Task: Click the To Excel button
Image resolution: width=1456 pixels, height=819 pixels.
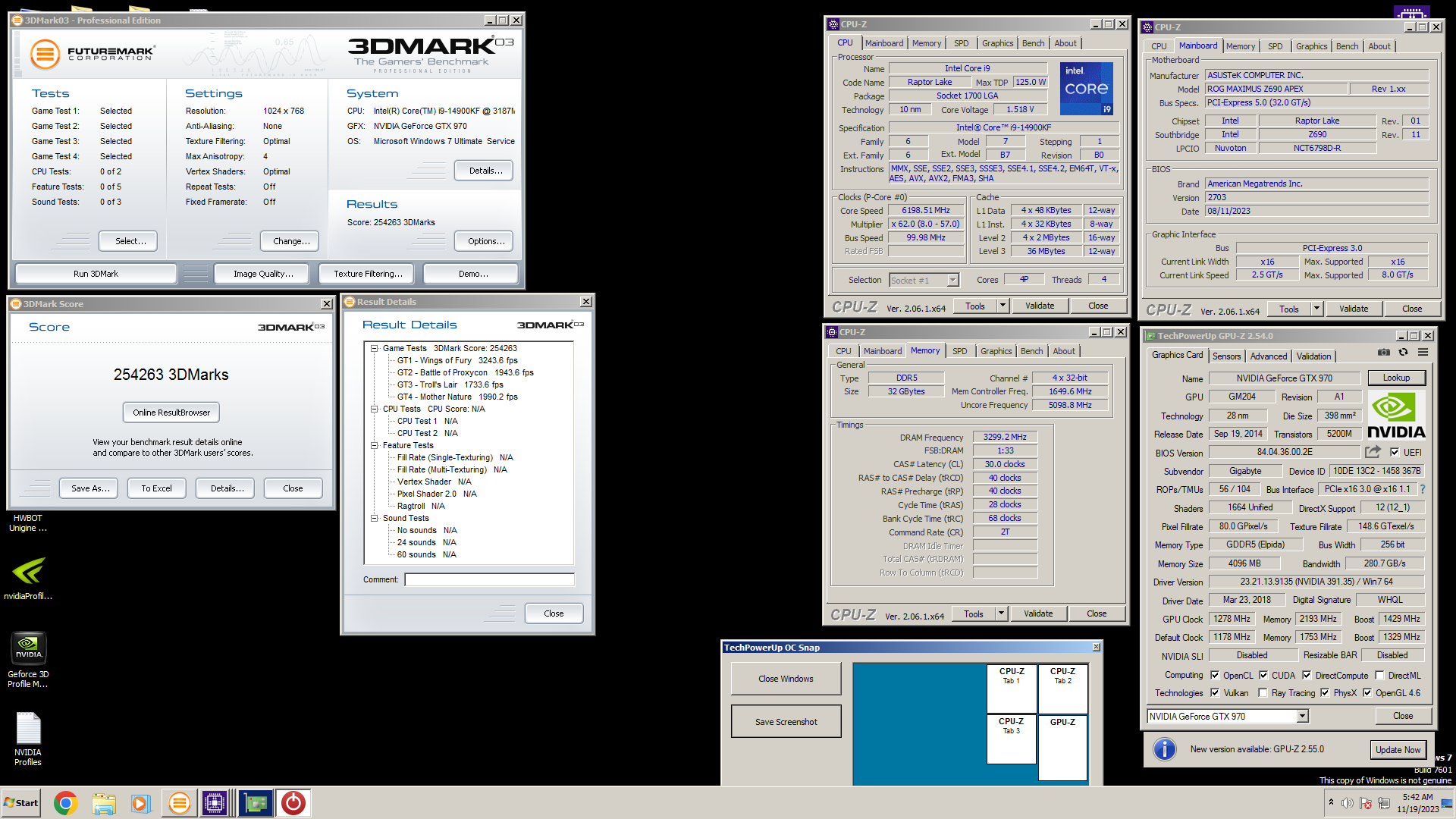Action: (x=156, y=488)
